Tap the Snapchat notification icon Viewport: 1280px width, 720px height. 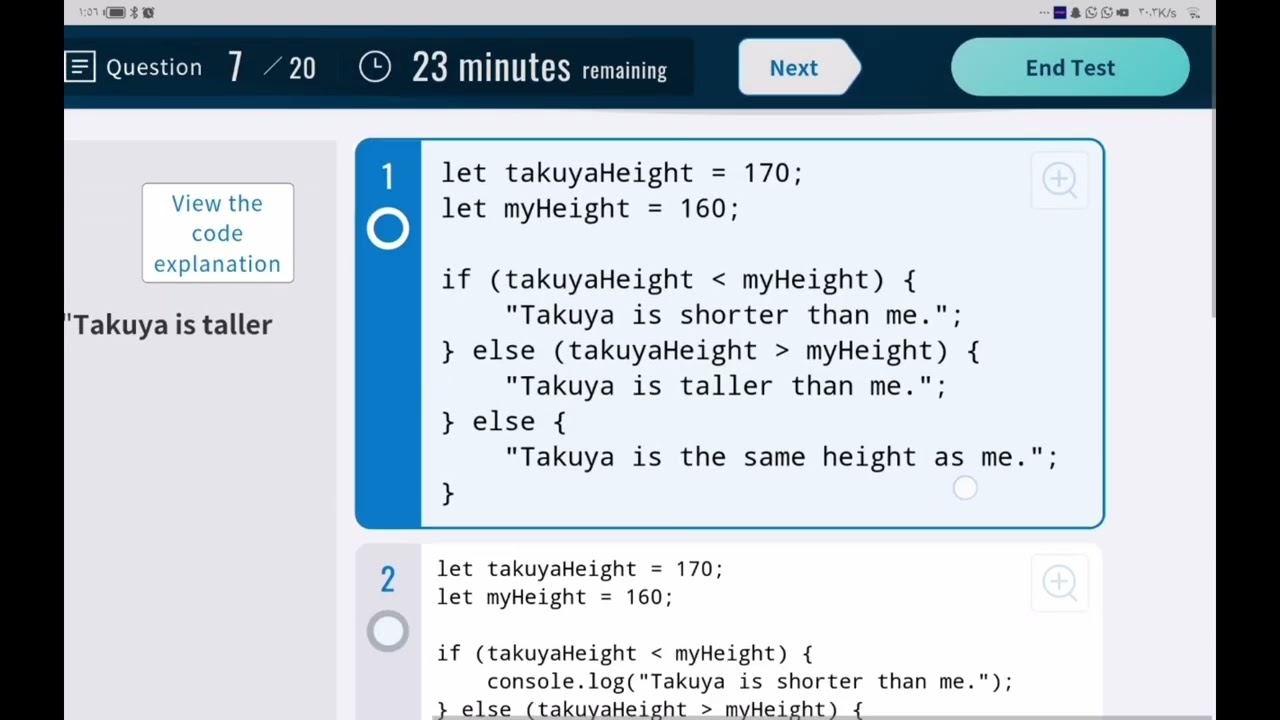point(1075,13)
